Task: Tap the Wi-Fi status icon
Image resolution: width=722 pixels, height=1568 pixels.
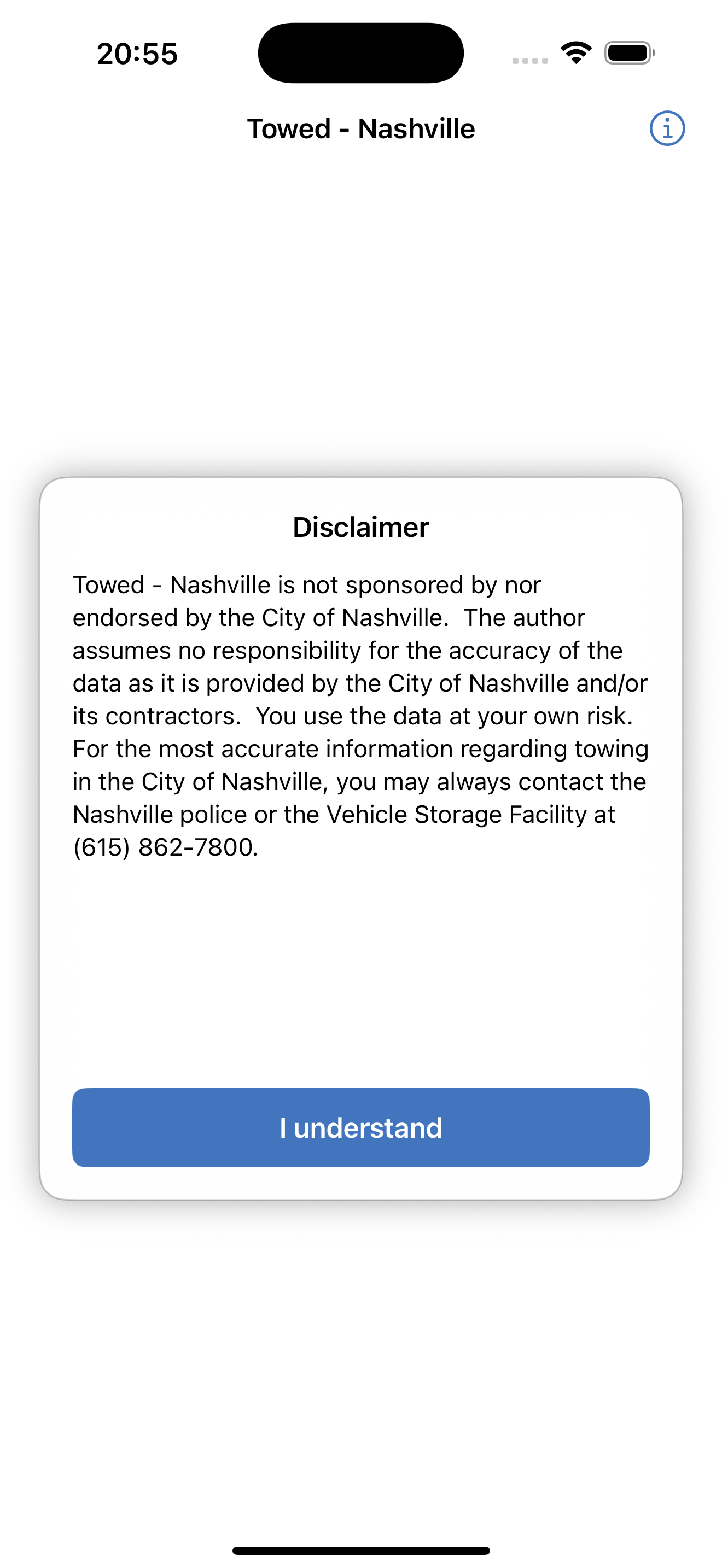Action: tap(576, 53)
